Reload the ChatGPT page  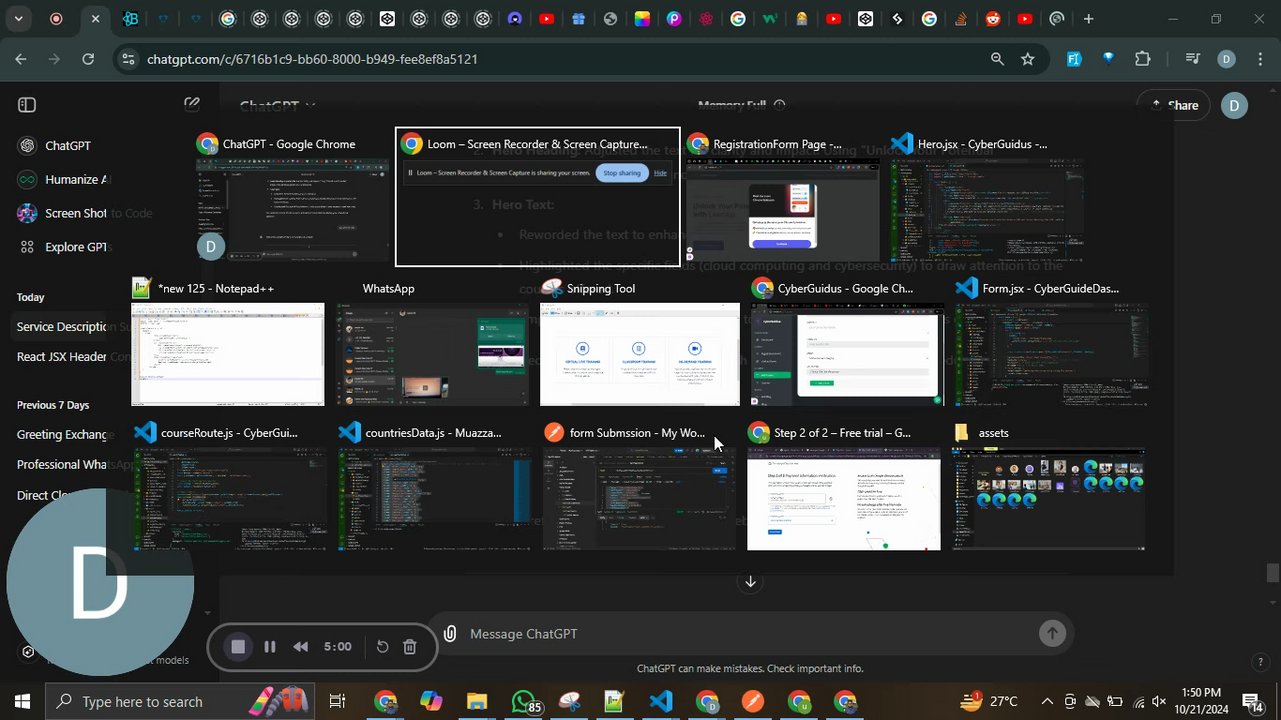coord(88,59)
